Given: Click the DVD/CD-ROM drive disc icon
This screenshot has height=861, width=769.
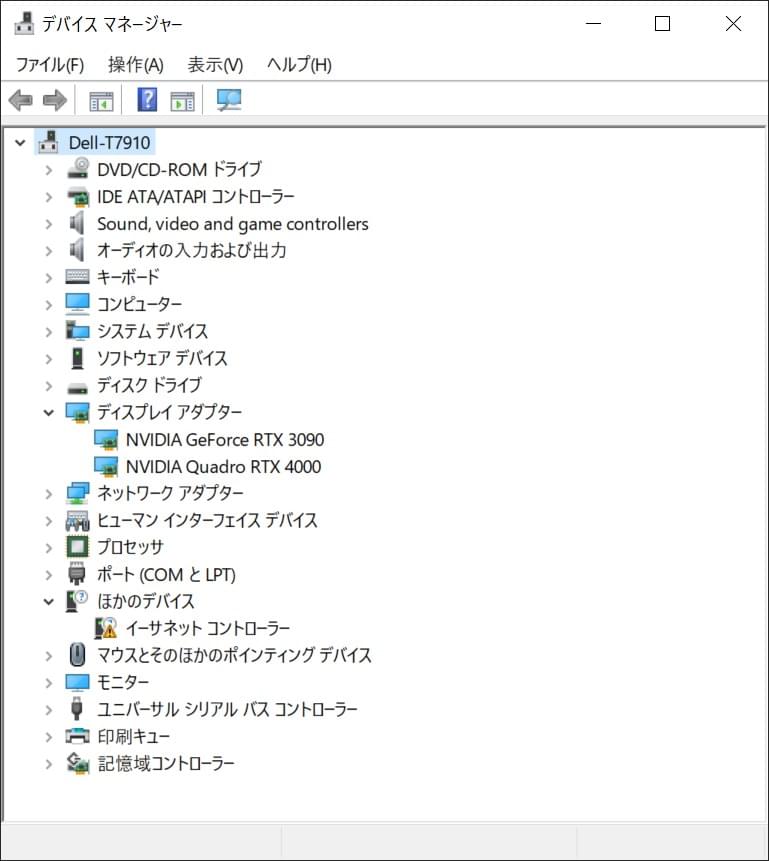Looking at the screenshot, I should pos(78,169).
